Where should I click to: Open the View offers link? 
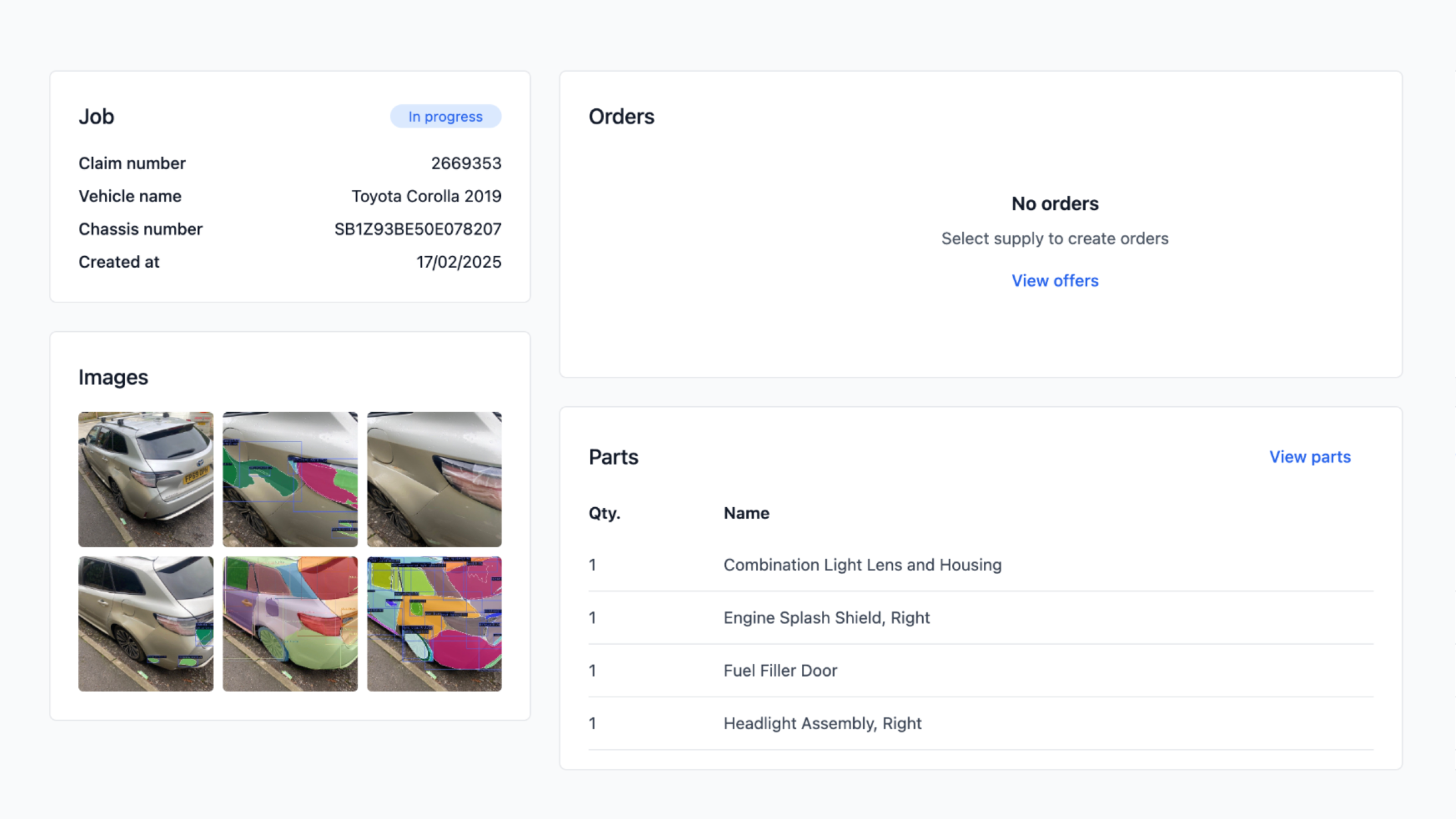[x=1054, y=280]
